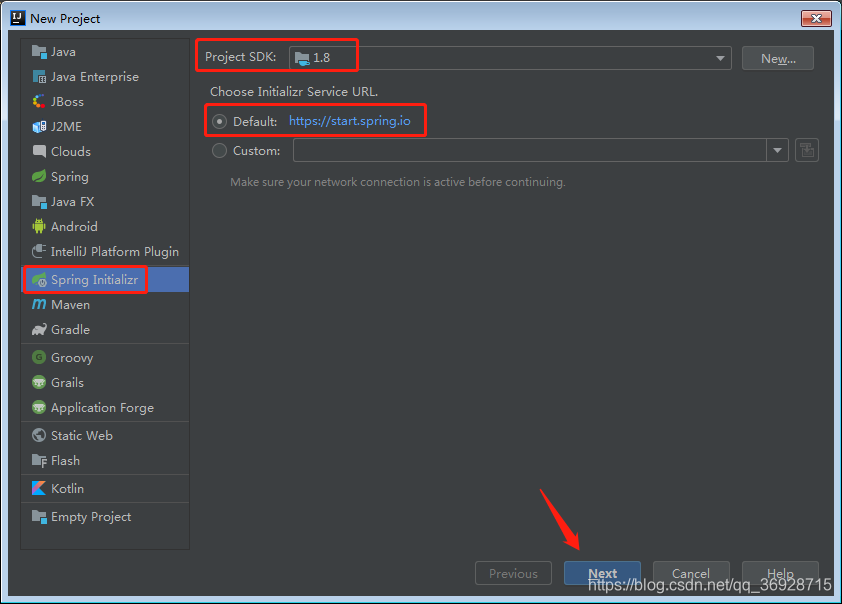The image size is (842, 604).
Task: Click the Help button
Action: click(780, 573)
